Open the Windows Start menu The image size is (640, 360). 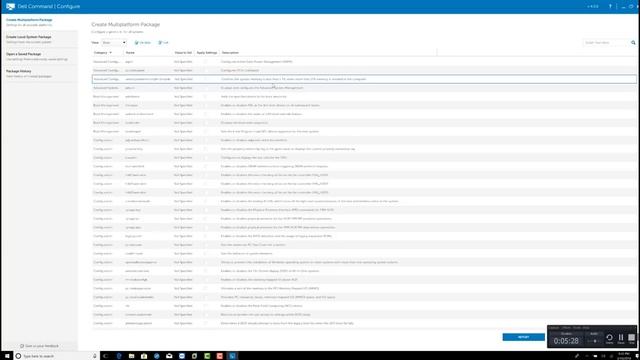coord(7,356)
